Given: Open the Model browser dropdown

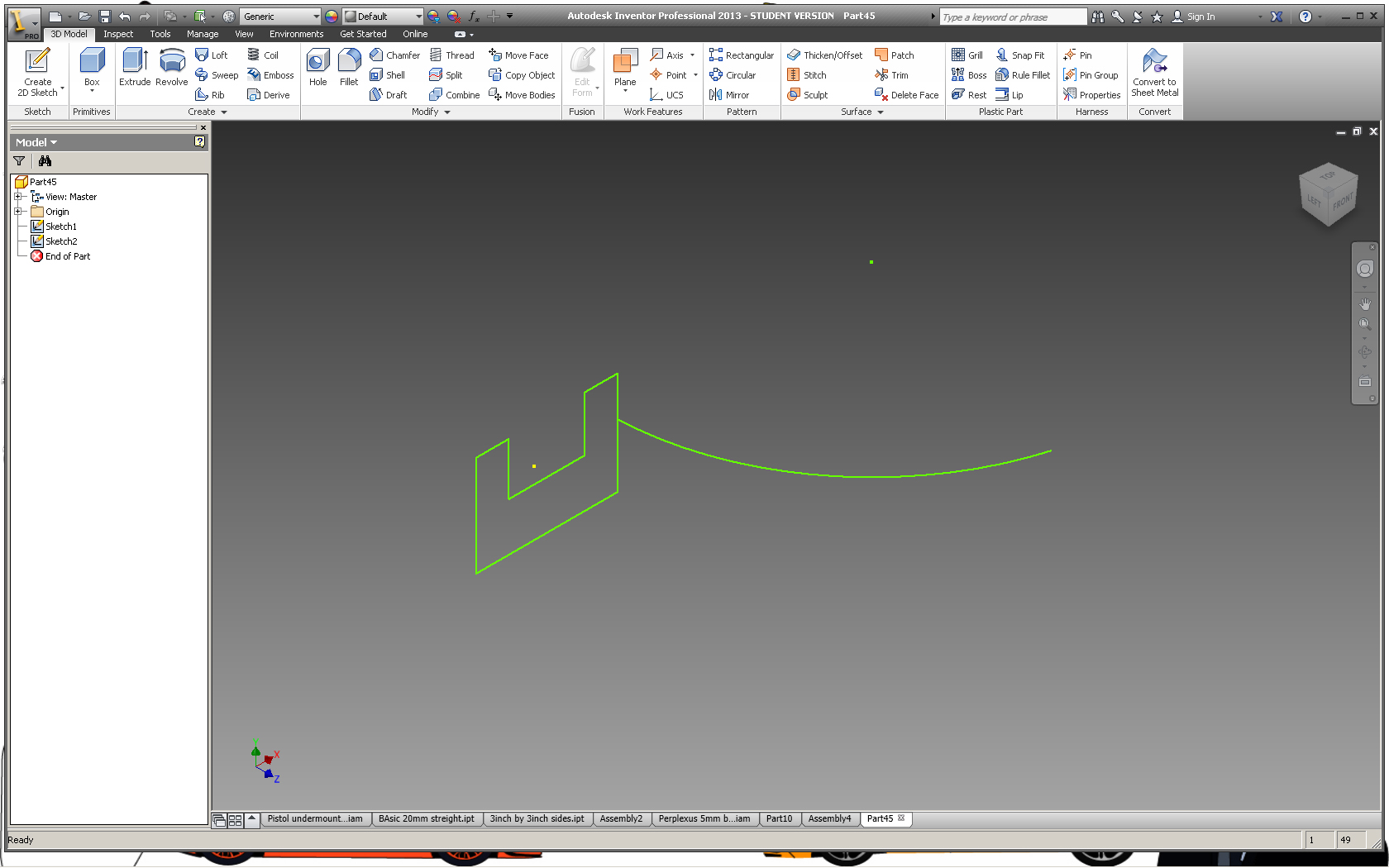Looking at the screenshot, I should tap(36, 142).
